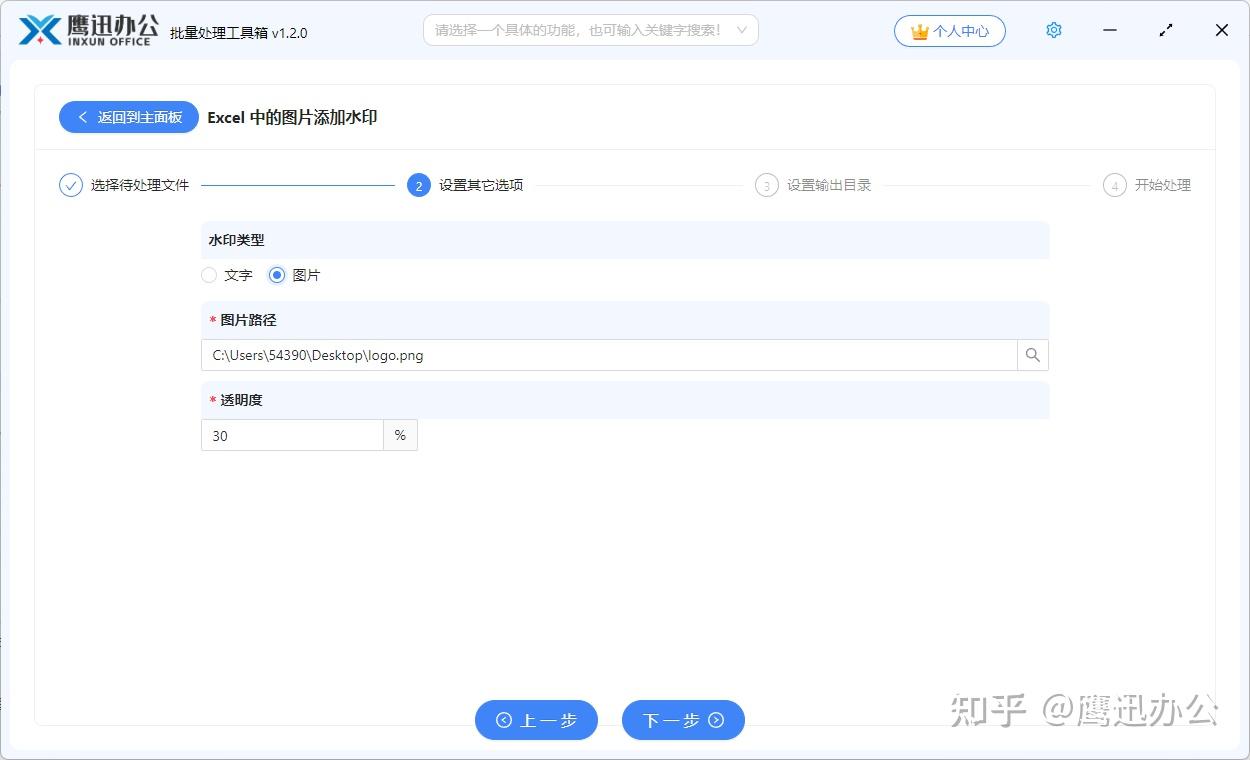Click the Inxun Office logo
Viewport: 1250px width, 760px height.
click(88, 30)
